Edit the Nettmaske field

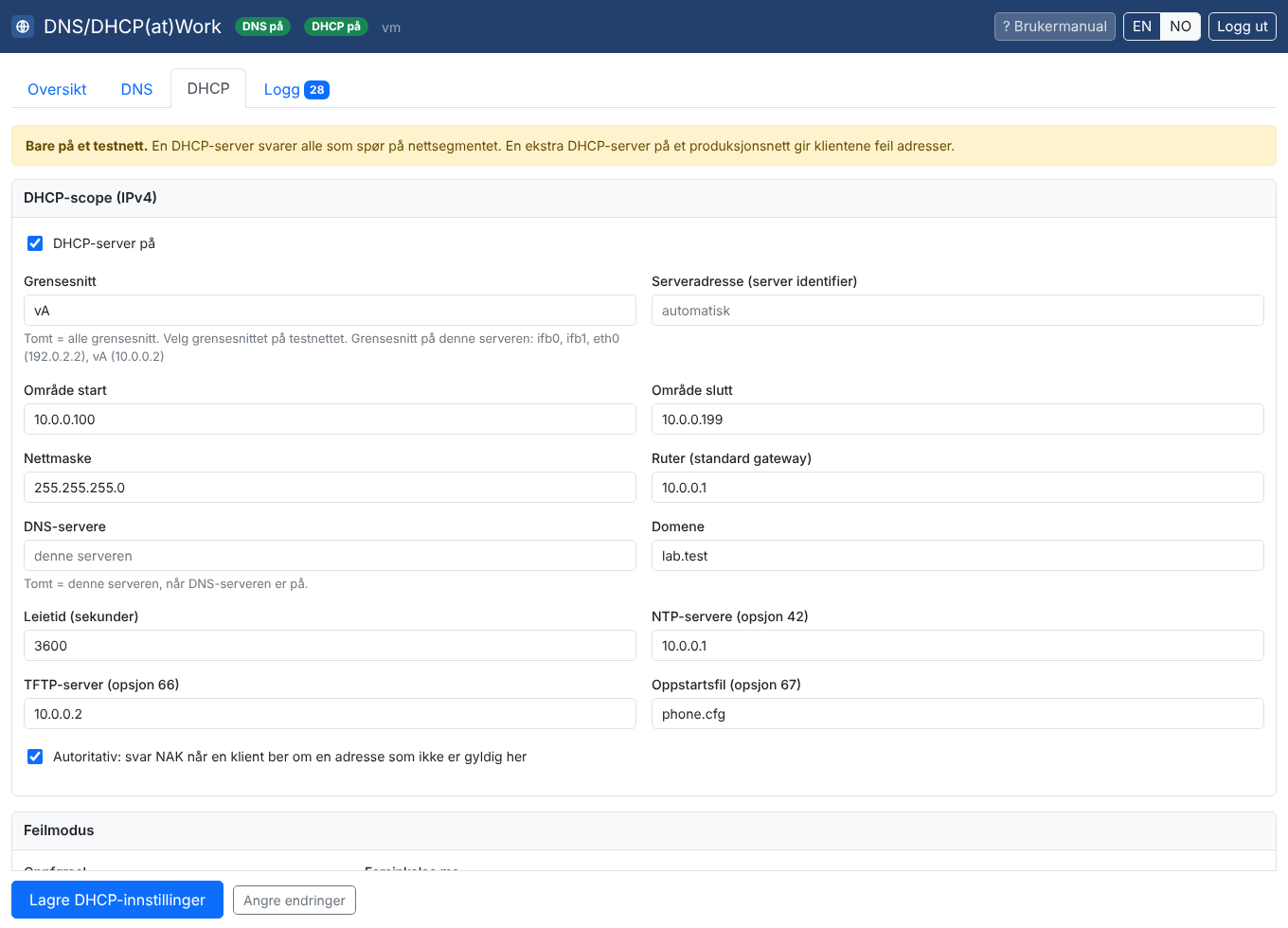[330, 488]
